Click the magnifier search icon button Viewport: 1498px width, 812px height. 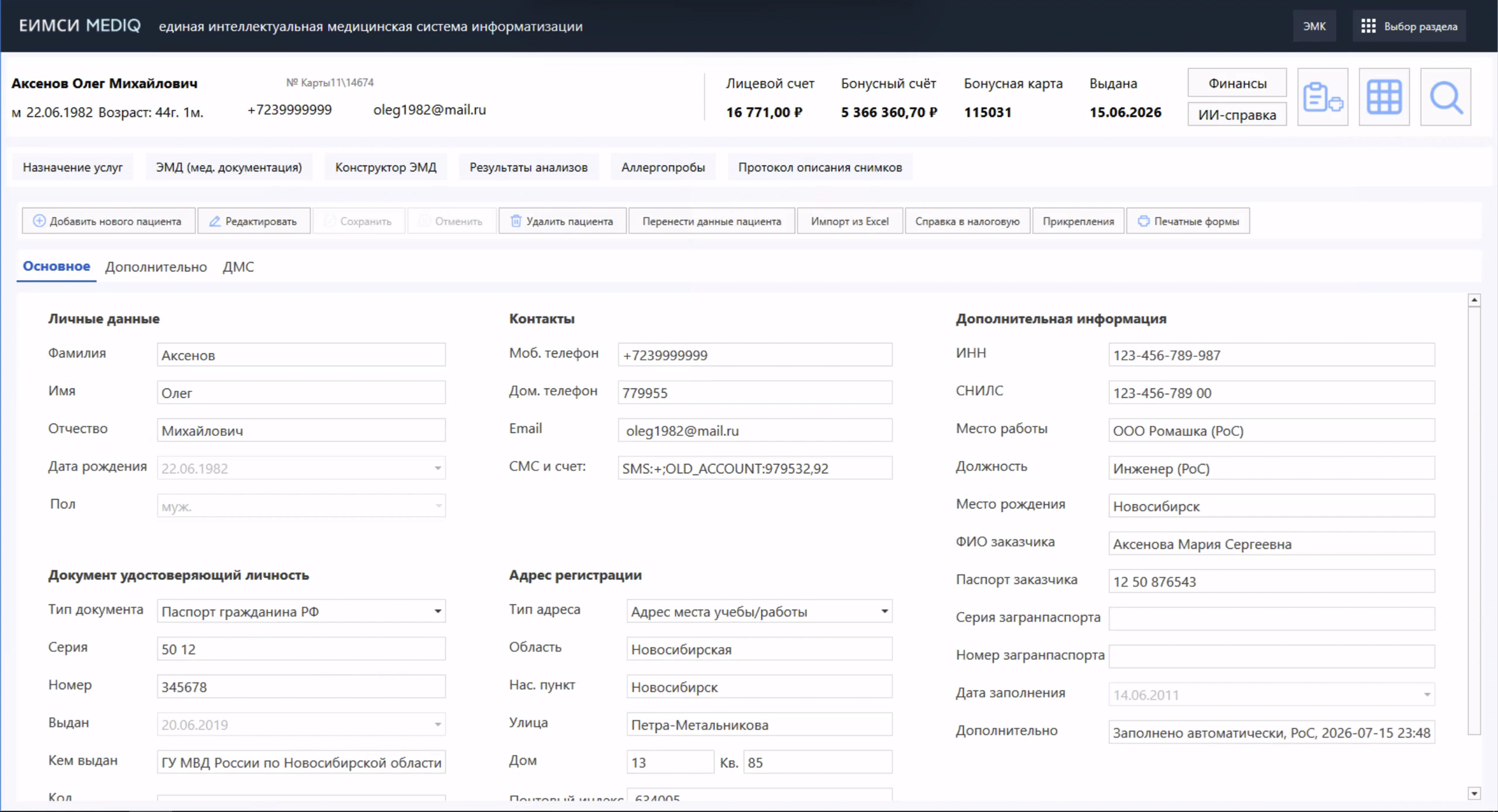(x=1445, y=97)
